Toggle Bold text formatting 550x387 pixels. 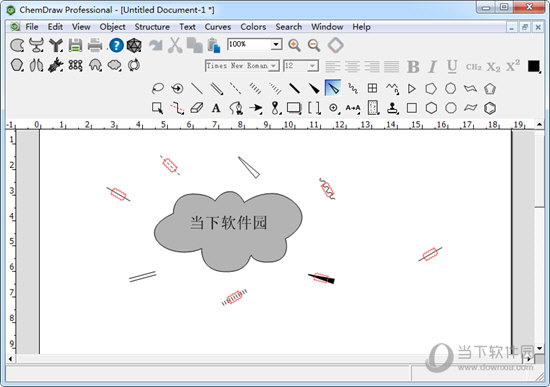coord(413,66)
